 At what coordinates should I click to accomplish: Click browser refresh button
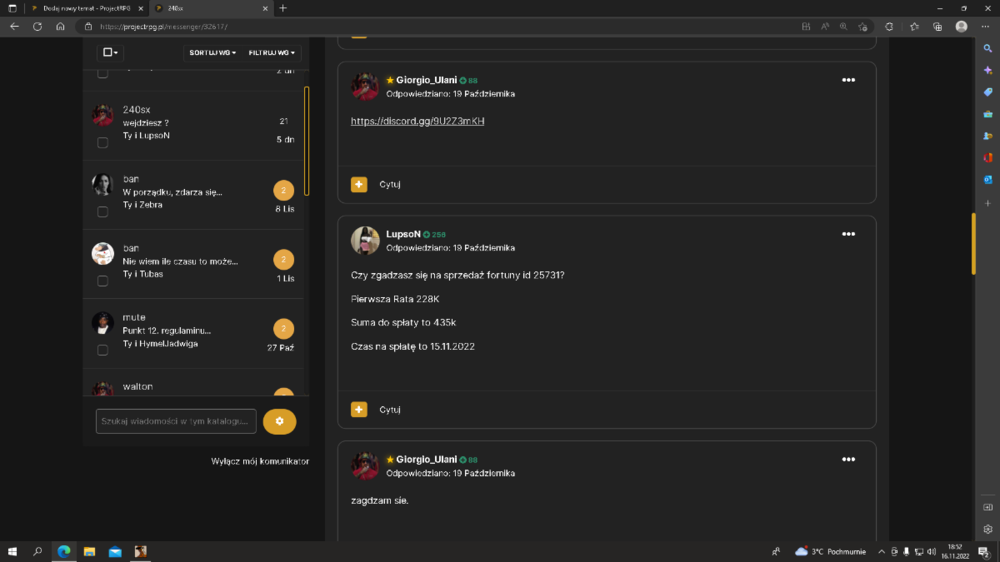[38, 27]
